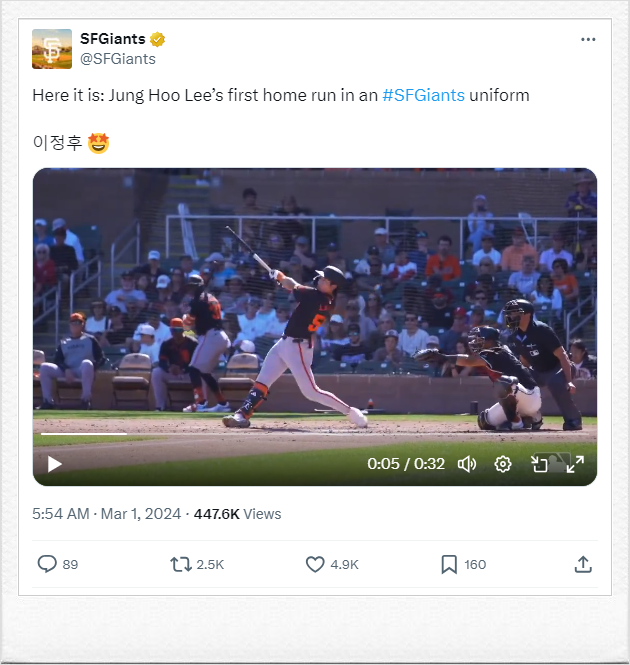630x665 pixels.
Task: Open the share upload icon
Action: (x=583, y=564)
